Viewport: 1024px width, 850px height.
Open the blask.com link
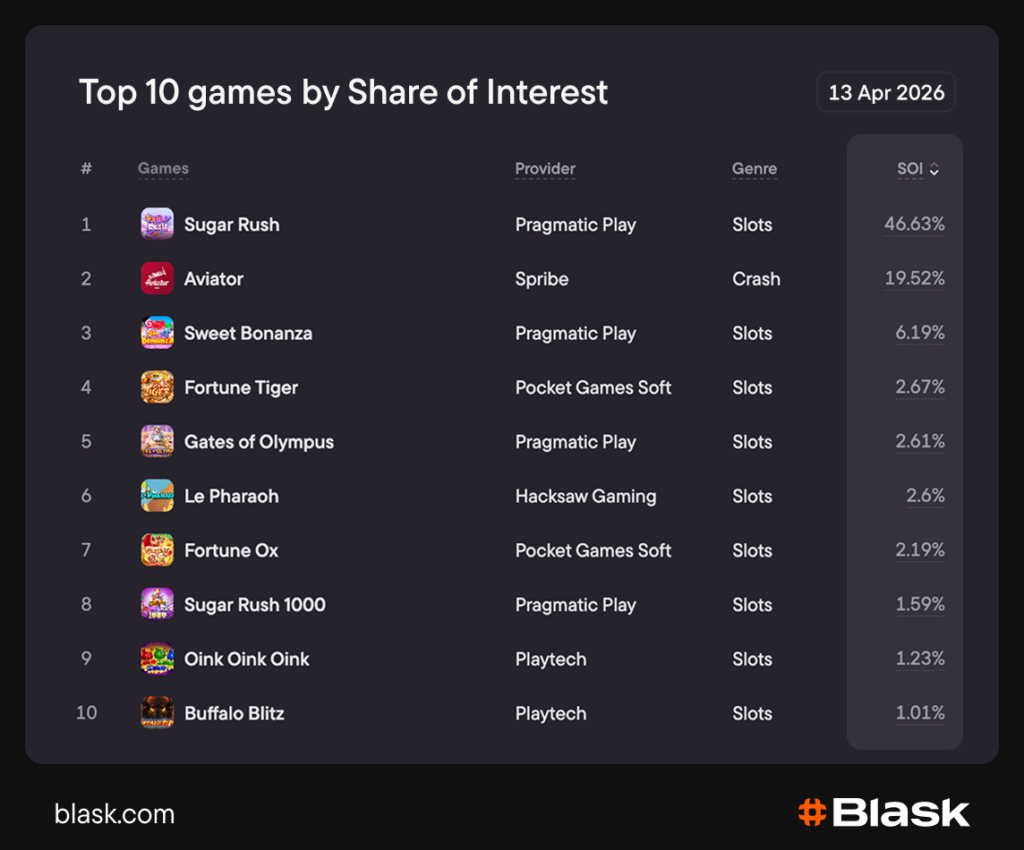pos(114,814)
